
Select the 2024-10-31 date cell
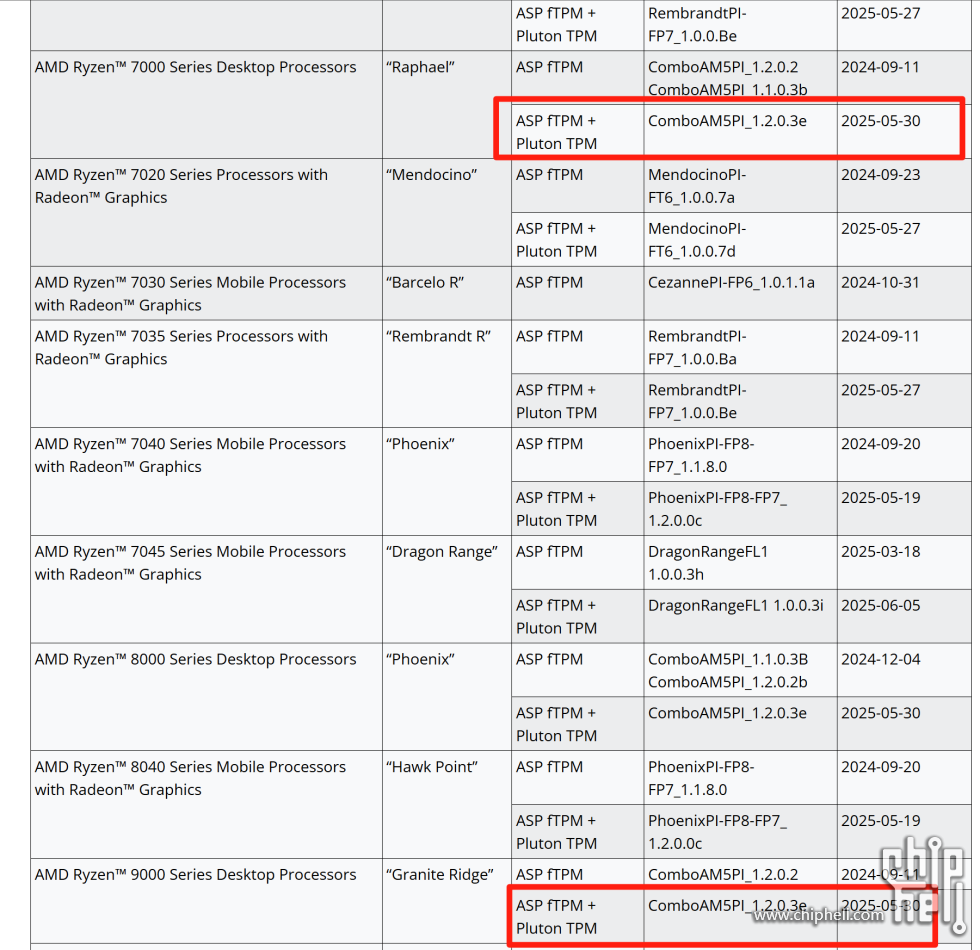pyautogui.click(x=904, y=293)
